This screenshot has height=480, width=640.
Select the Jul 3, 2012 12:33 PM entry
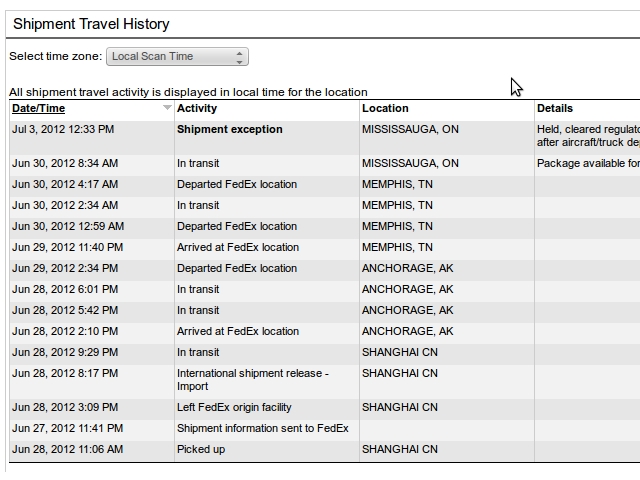pyautogui.click(x=63, y=129)
